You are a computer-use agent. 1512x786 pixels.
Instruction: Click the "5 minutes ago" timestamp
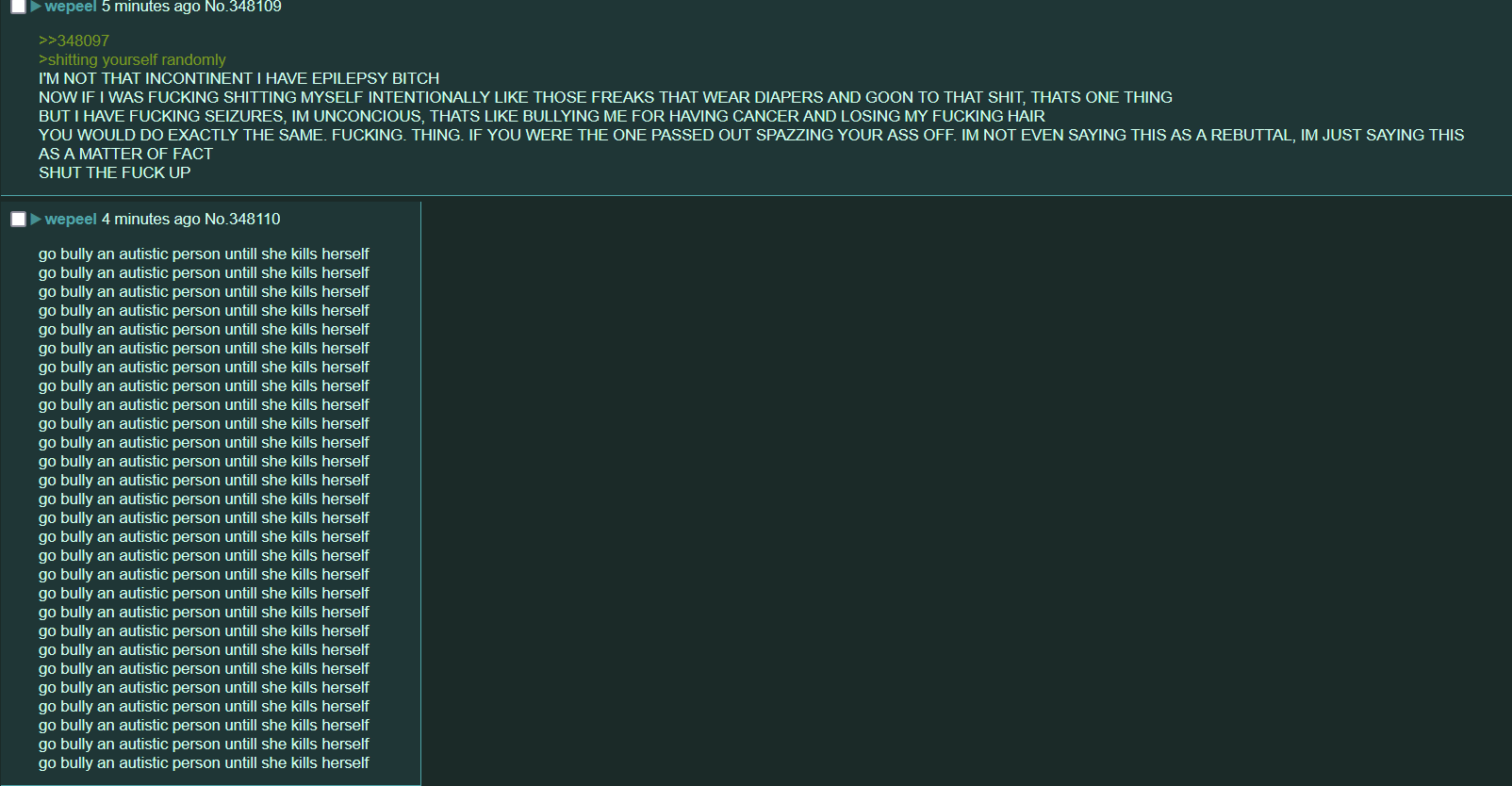[x=151, y=7]
